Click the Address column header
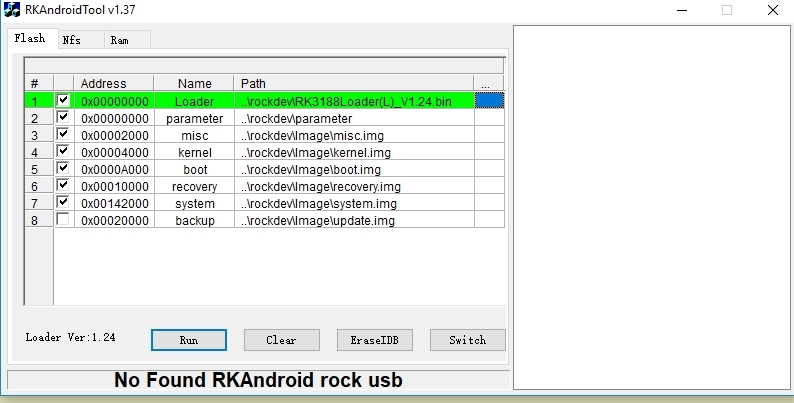This screenshot has width=794, height=403. click(114, 84)
